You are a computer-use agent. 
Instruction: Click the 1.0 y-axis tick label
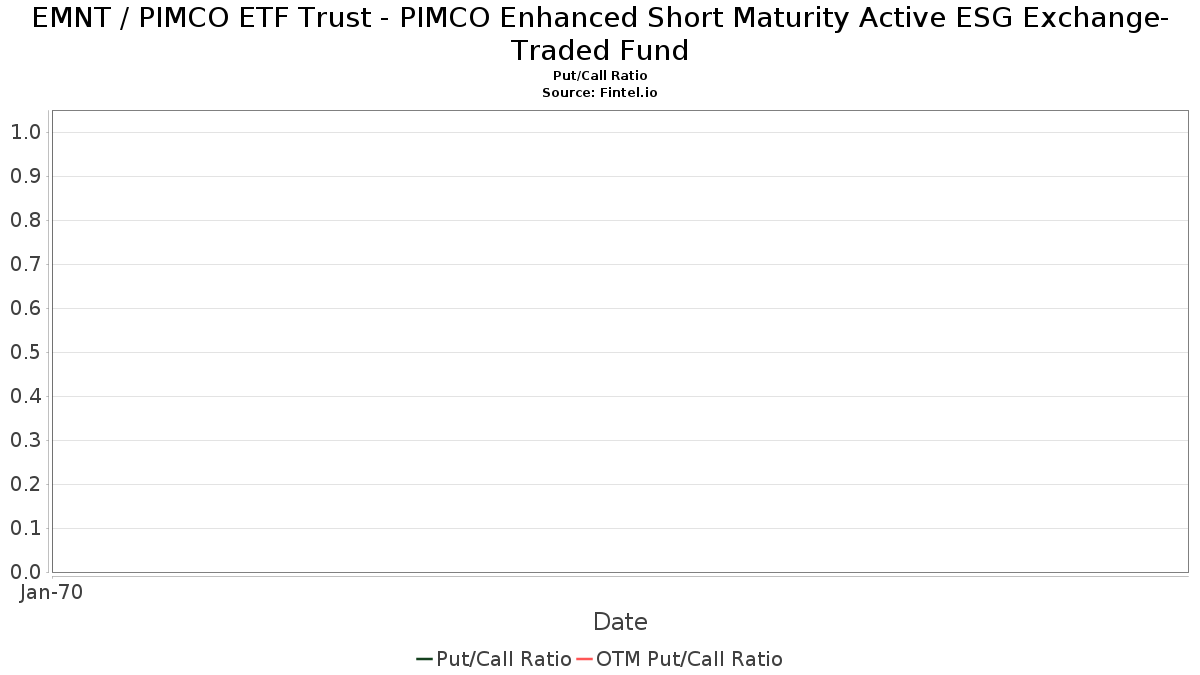25,132
